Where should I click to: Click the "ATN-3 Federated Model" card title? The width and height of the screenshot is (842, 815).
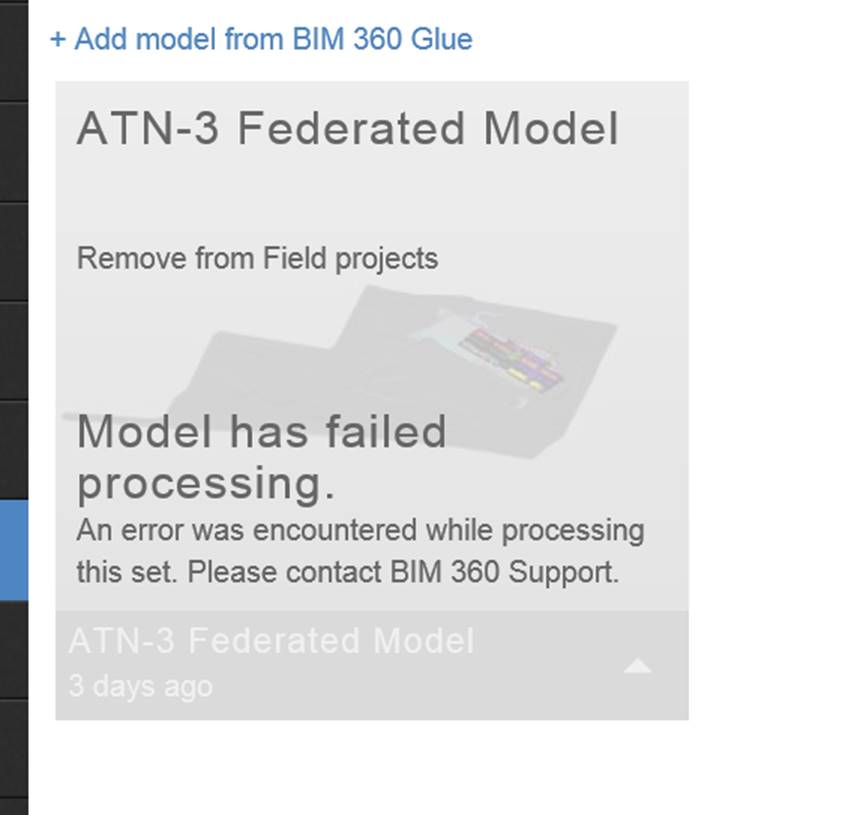[348, 128]
